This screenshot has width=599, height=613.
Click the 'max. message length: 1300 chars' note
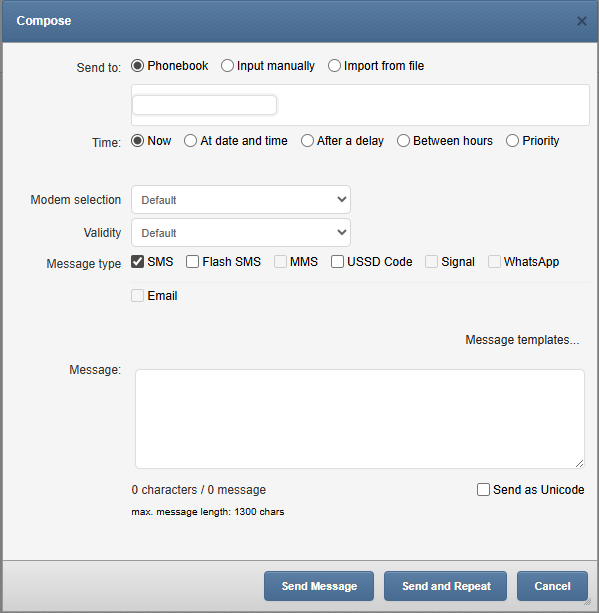[208, 512]
